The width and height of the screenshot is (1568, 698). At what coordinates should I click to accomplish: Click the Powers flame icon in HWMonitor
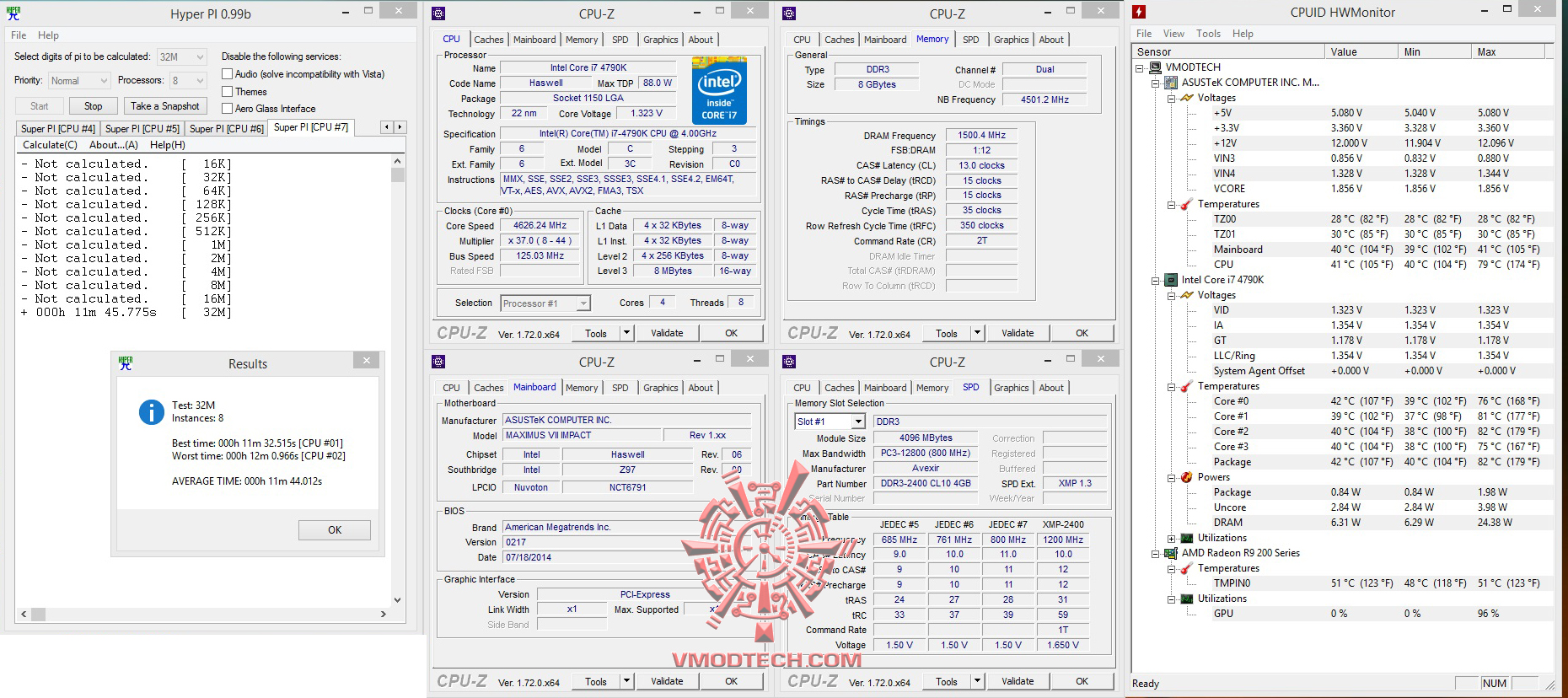tap(1187, 477)
